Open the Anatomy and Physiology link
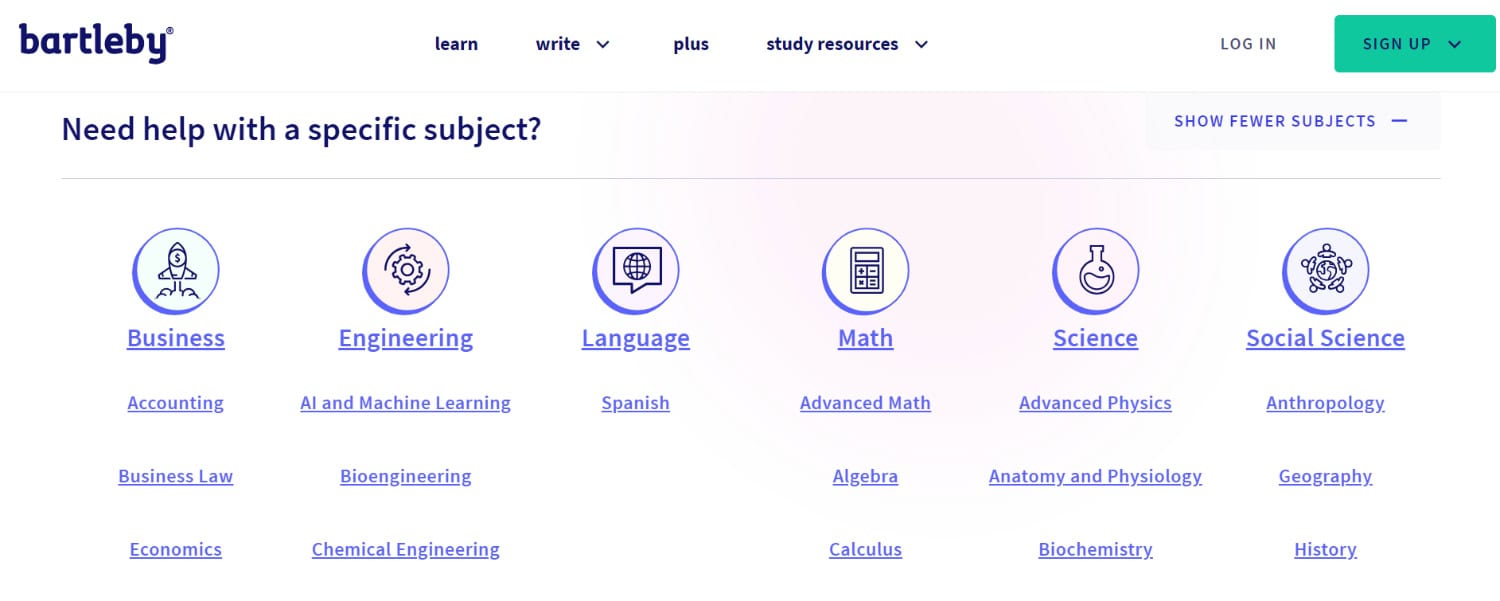The image size is (1500, 601). click(x=1095, y=476)
